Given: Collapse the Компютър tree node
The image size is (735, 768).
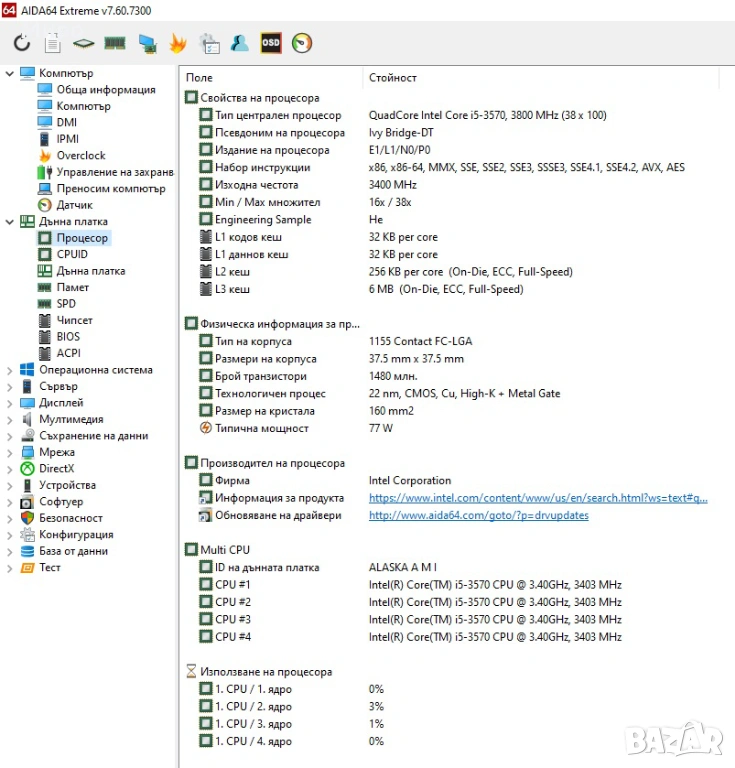Looking at the screenshot, I should click(x=10, y=73).
